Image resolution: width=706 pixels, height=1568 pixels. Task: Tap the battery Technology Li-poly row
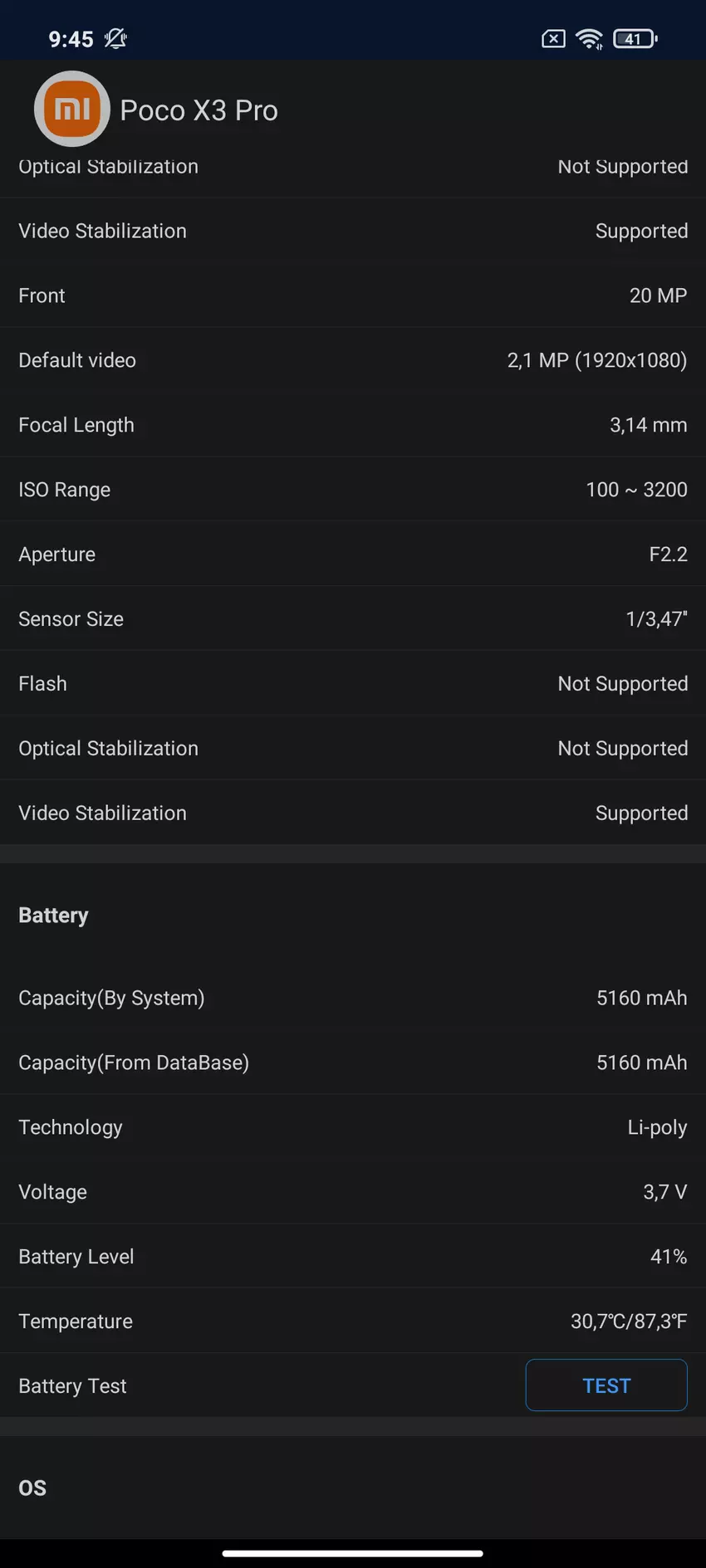353,1127
